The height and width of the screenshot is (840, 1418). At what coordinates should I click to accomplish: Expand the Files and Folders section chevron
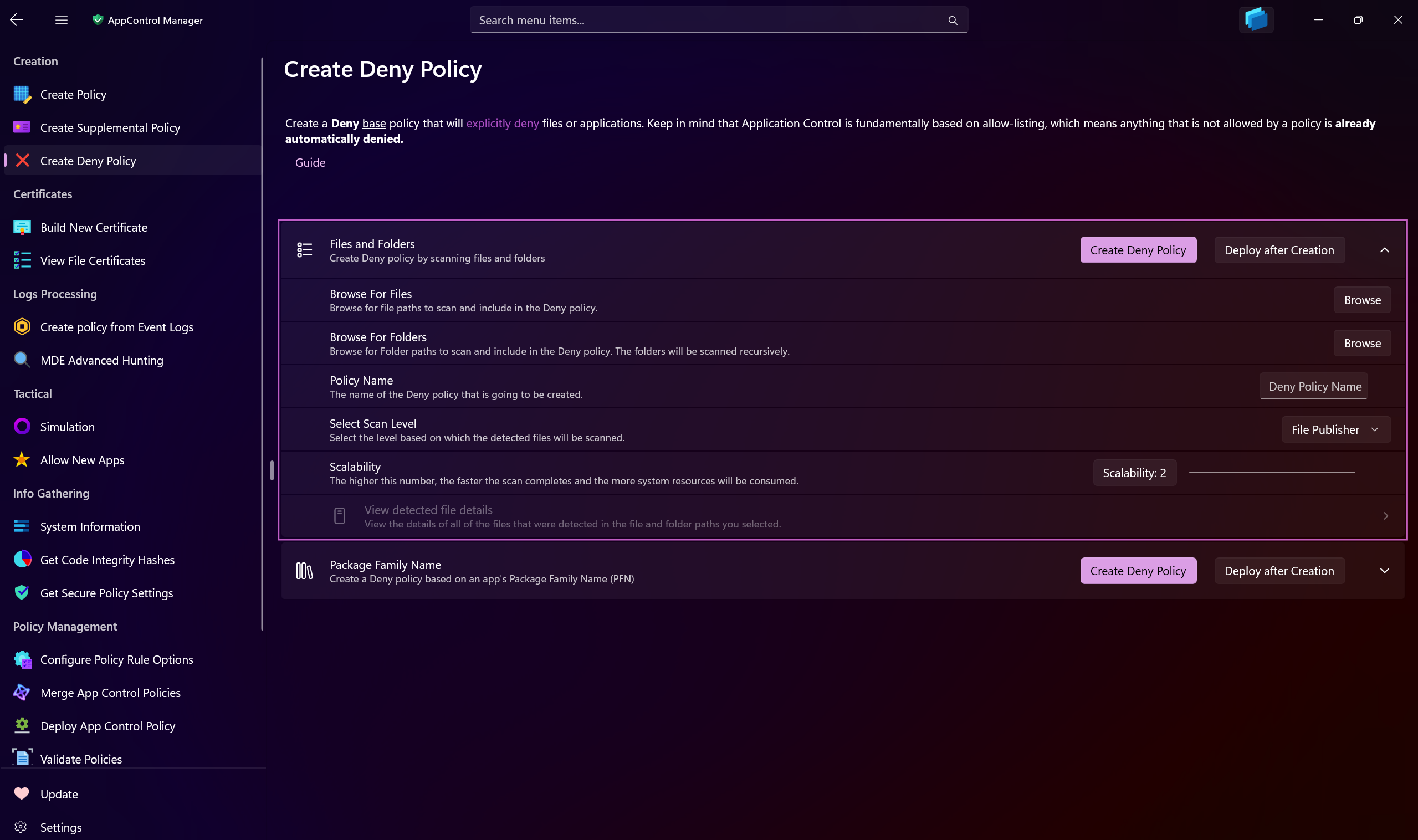[1385, 250]
